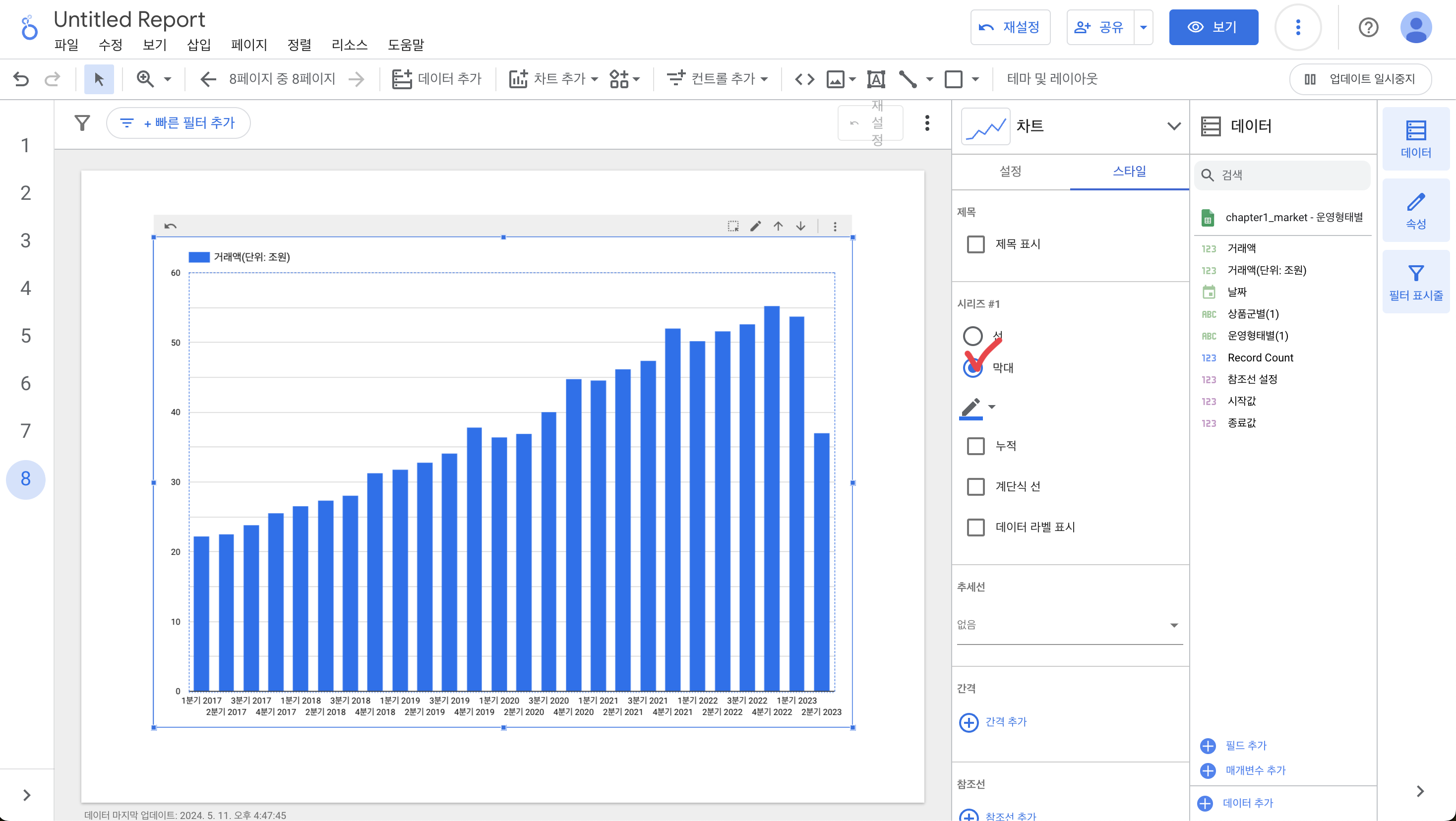Enable the 제목 표시 checkbox
The height and width of the screenshot is (821, 1456).
click(x=975, y=244)
